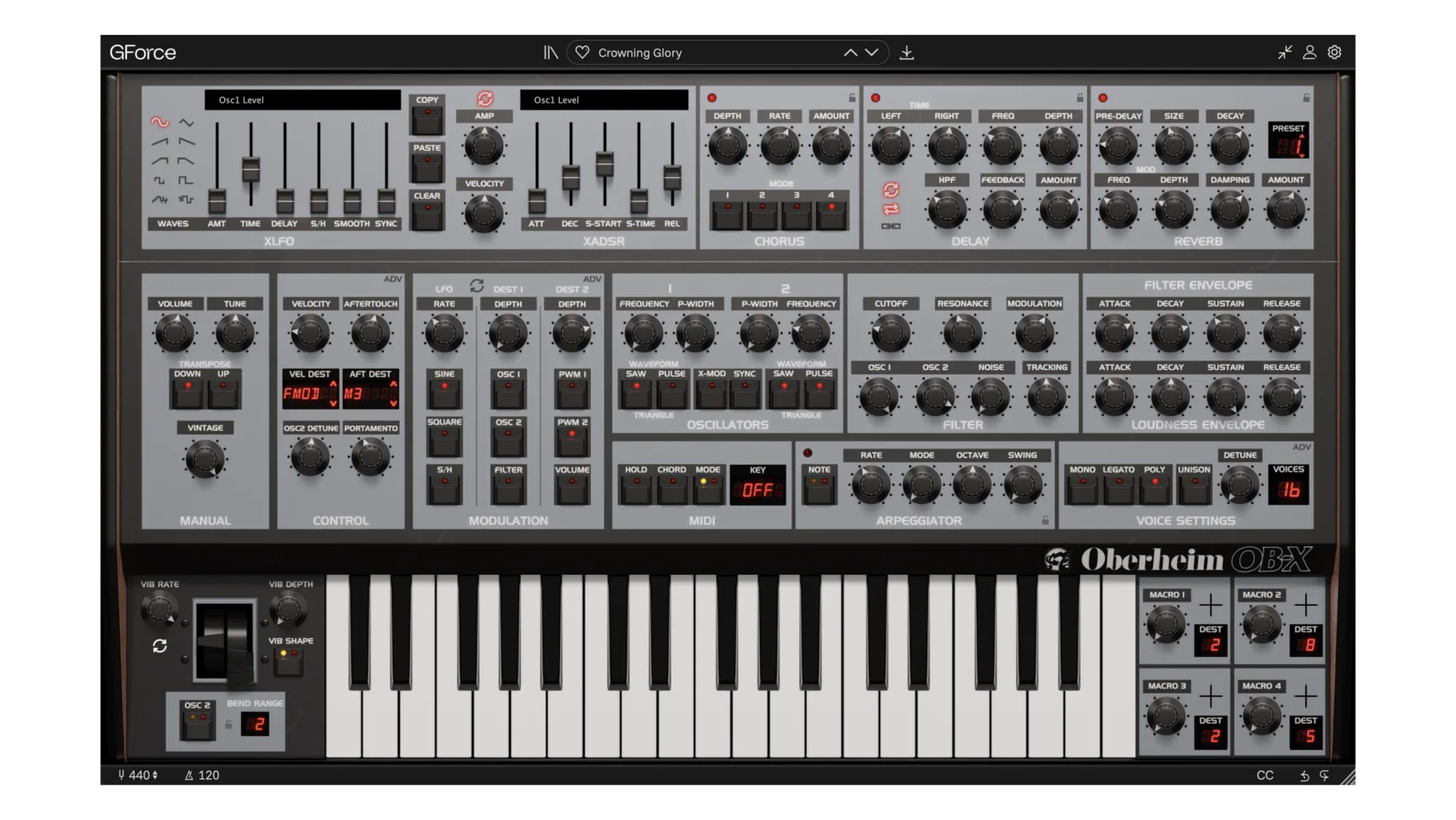Open the Control section ADV panel
Image resolution: width=1456 pixels, height=820 pixels.
coord(392,279)
